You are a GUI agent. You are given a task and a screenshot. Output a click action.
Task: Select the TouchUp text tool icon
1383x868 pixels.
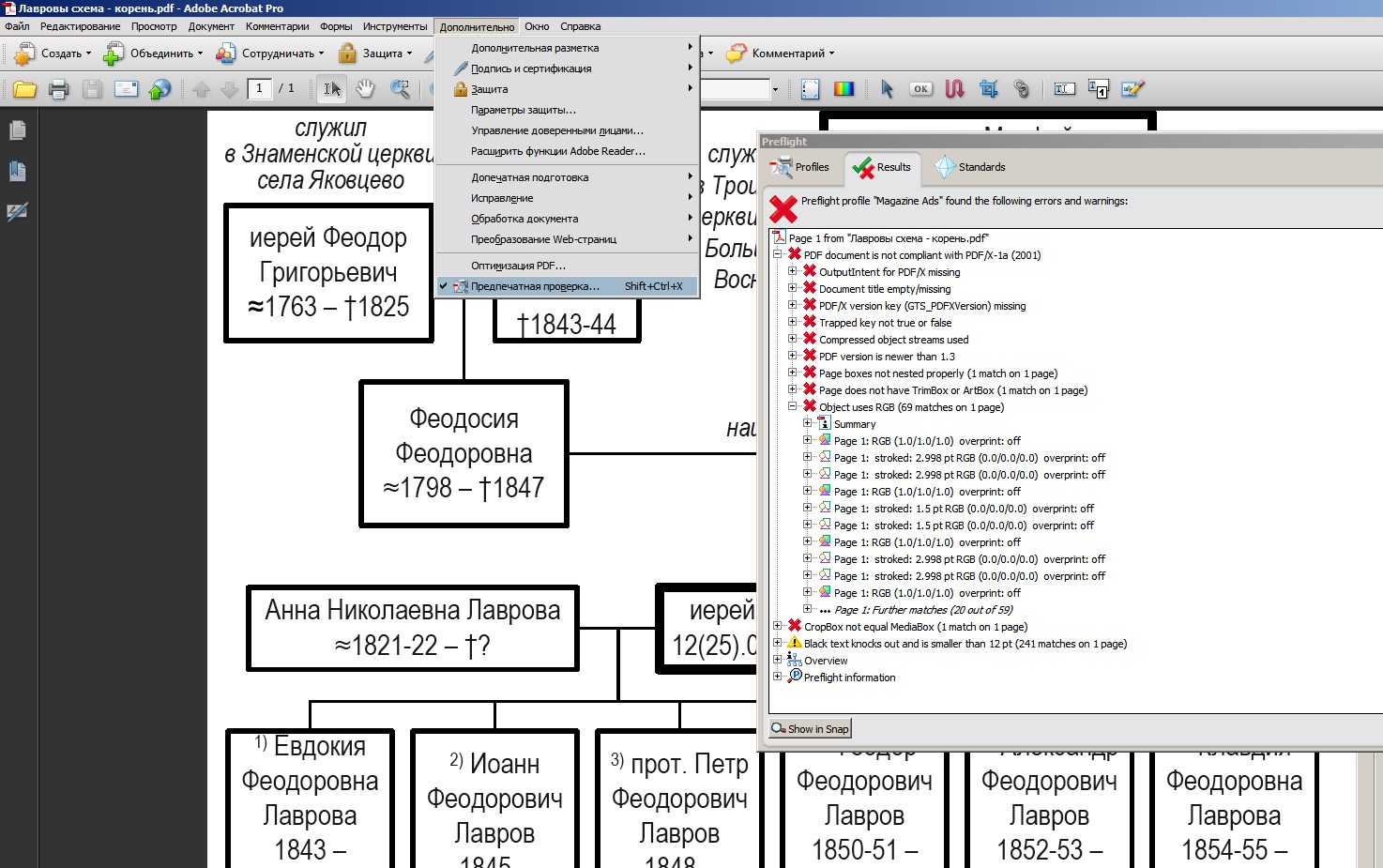pos(1099,89)
